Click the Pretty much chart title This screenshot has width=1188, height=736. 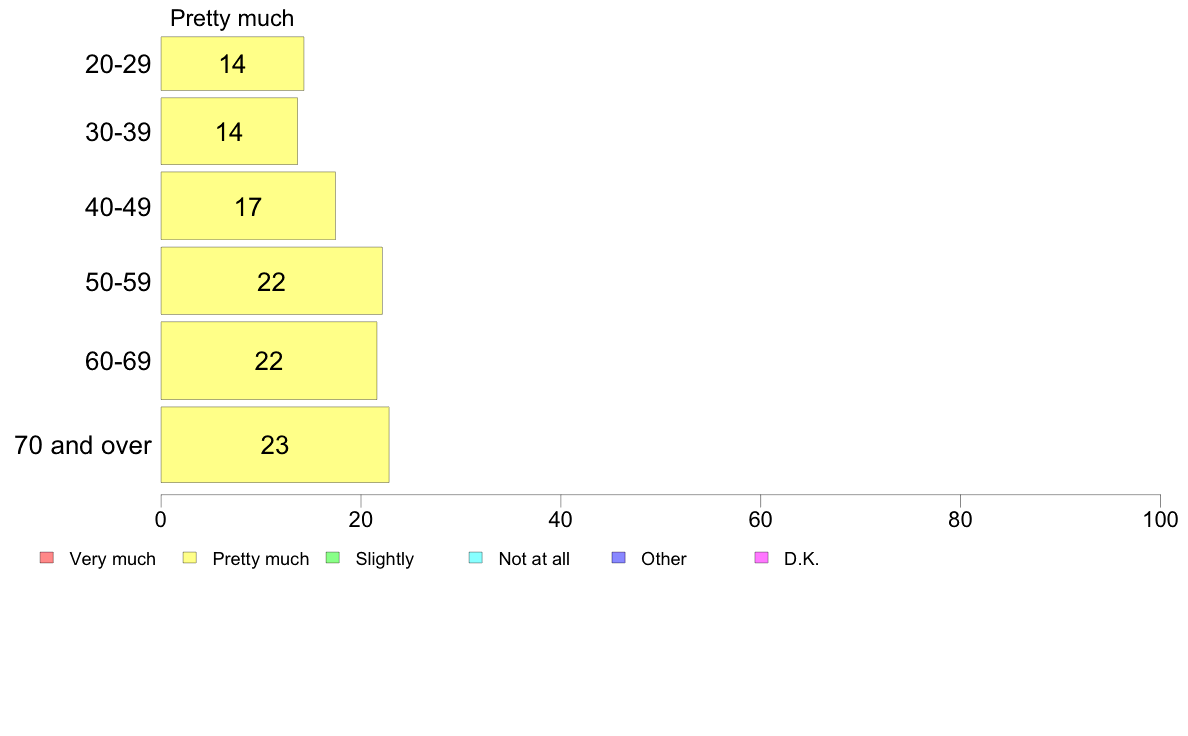point(232,18)
